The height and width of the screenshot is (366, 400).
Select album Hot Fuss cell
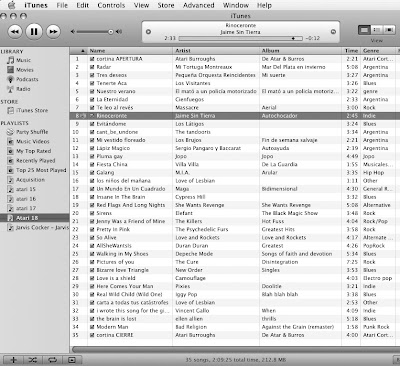tap(273, 221)
